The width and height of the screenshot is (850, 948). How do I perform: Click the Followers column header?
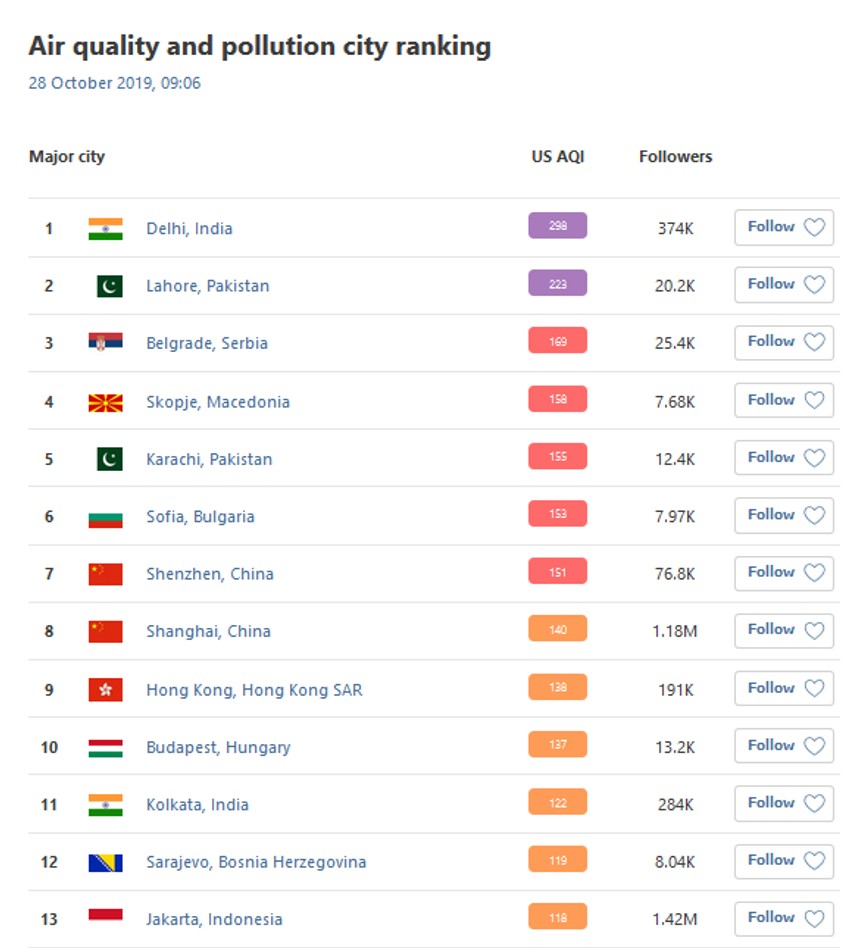pos(675,157)
